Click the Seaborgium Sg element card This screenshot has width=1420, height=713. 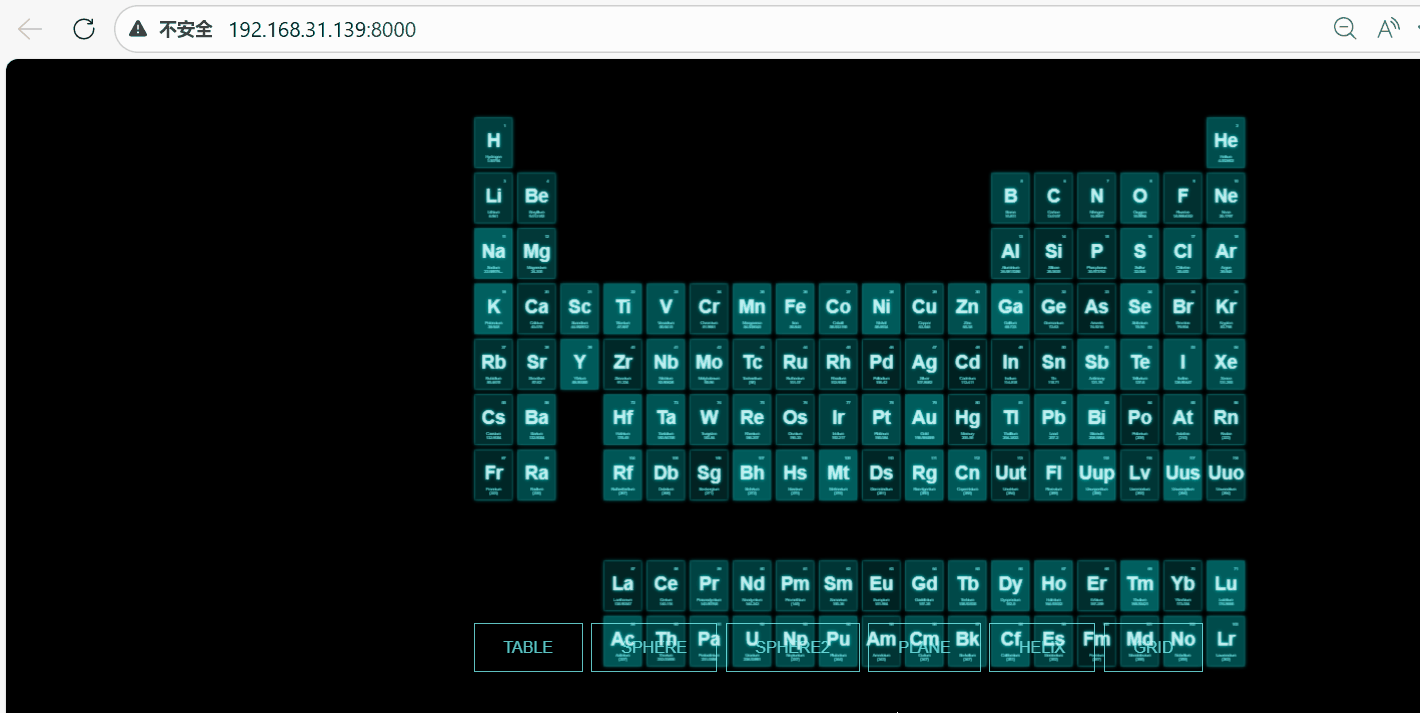coord(709,475)
